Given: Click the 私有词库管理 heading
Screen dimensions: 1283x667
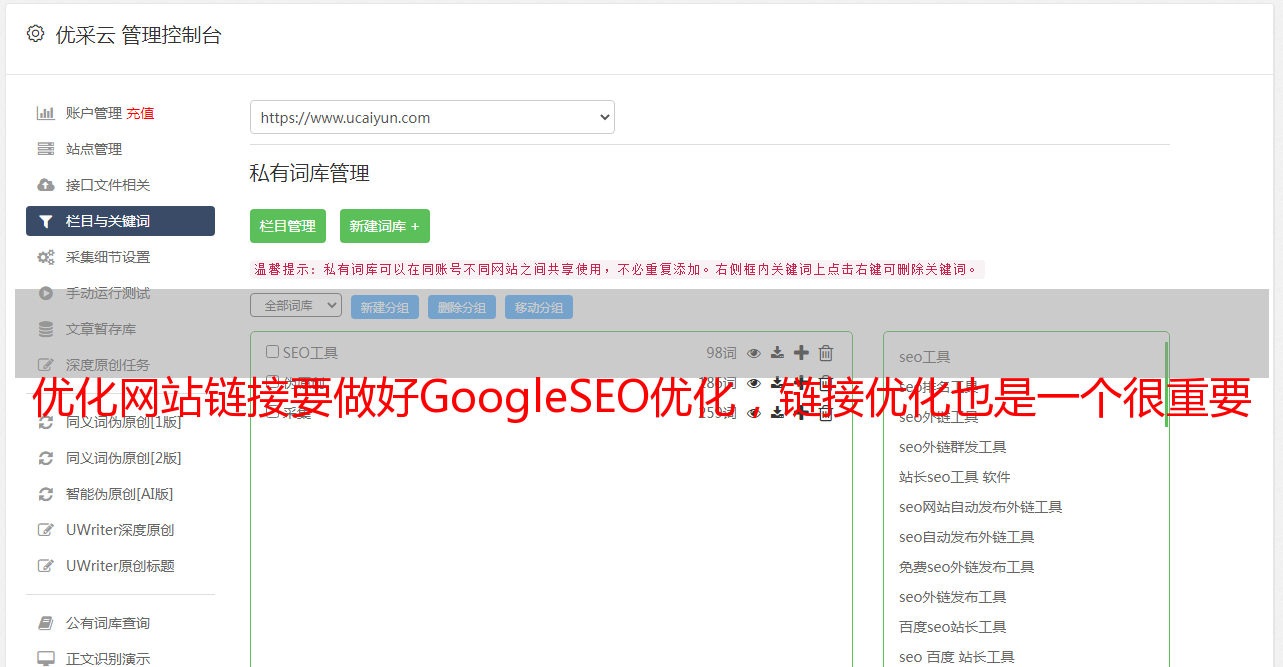Looking at the screenshot, I should (310, 173).
